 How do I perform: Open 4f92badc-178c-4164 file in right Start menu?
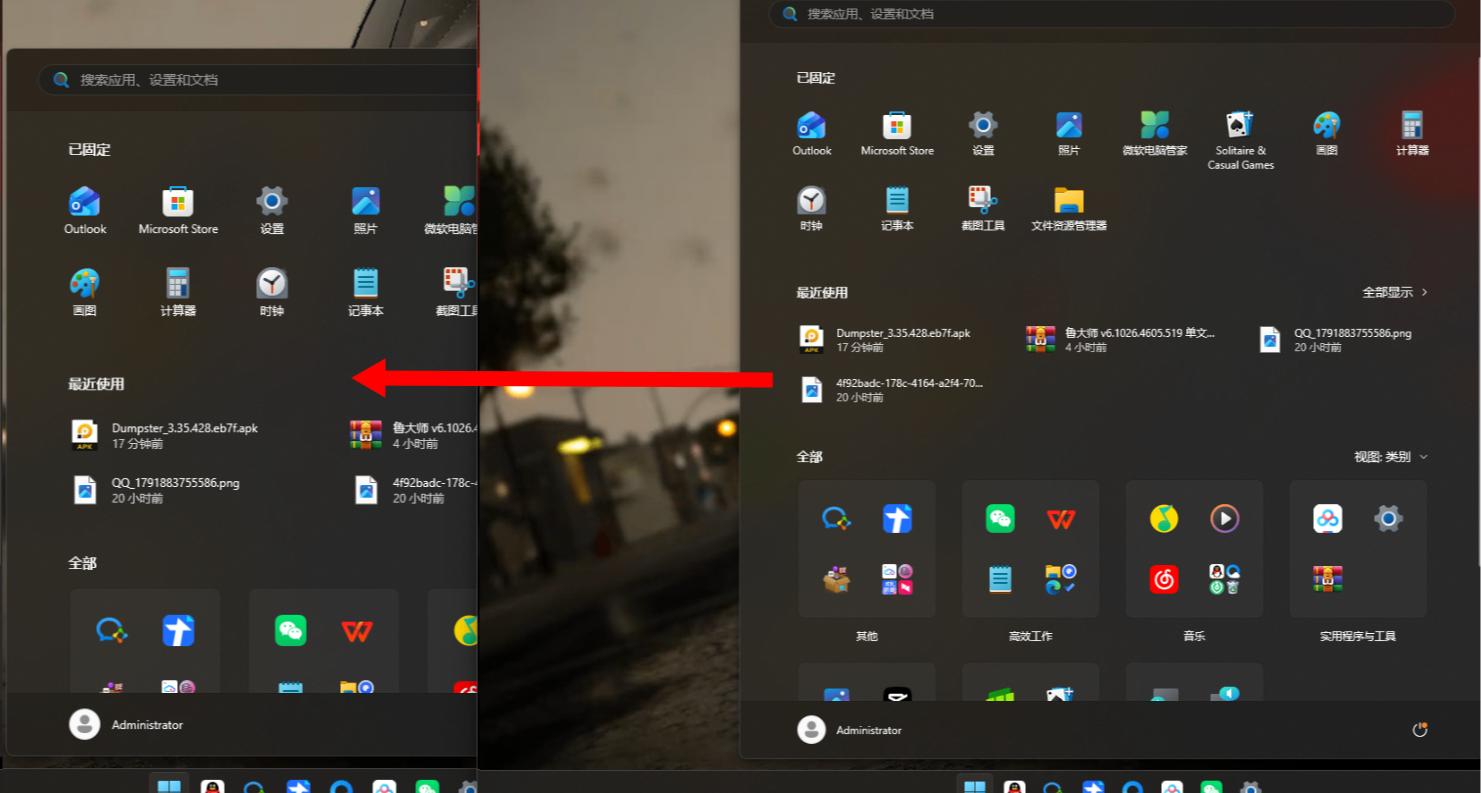893,390
